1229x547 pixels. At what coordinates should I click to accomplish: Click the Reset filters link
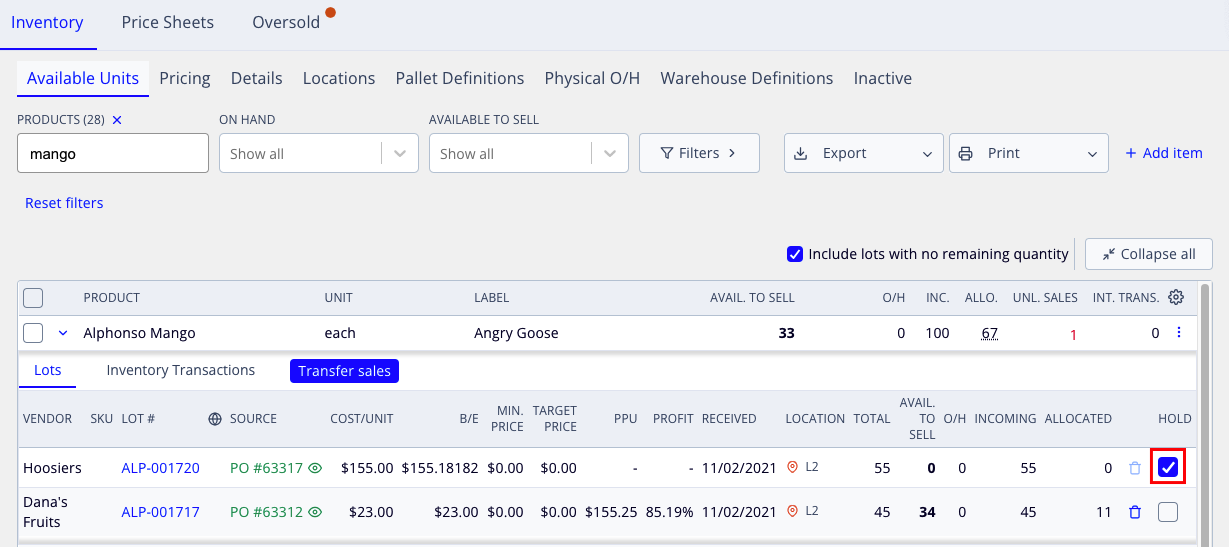point(64,203)
